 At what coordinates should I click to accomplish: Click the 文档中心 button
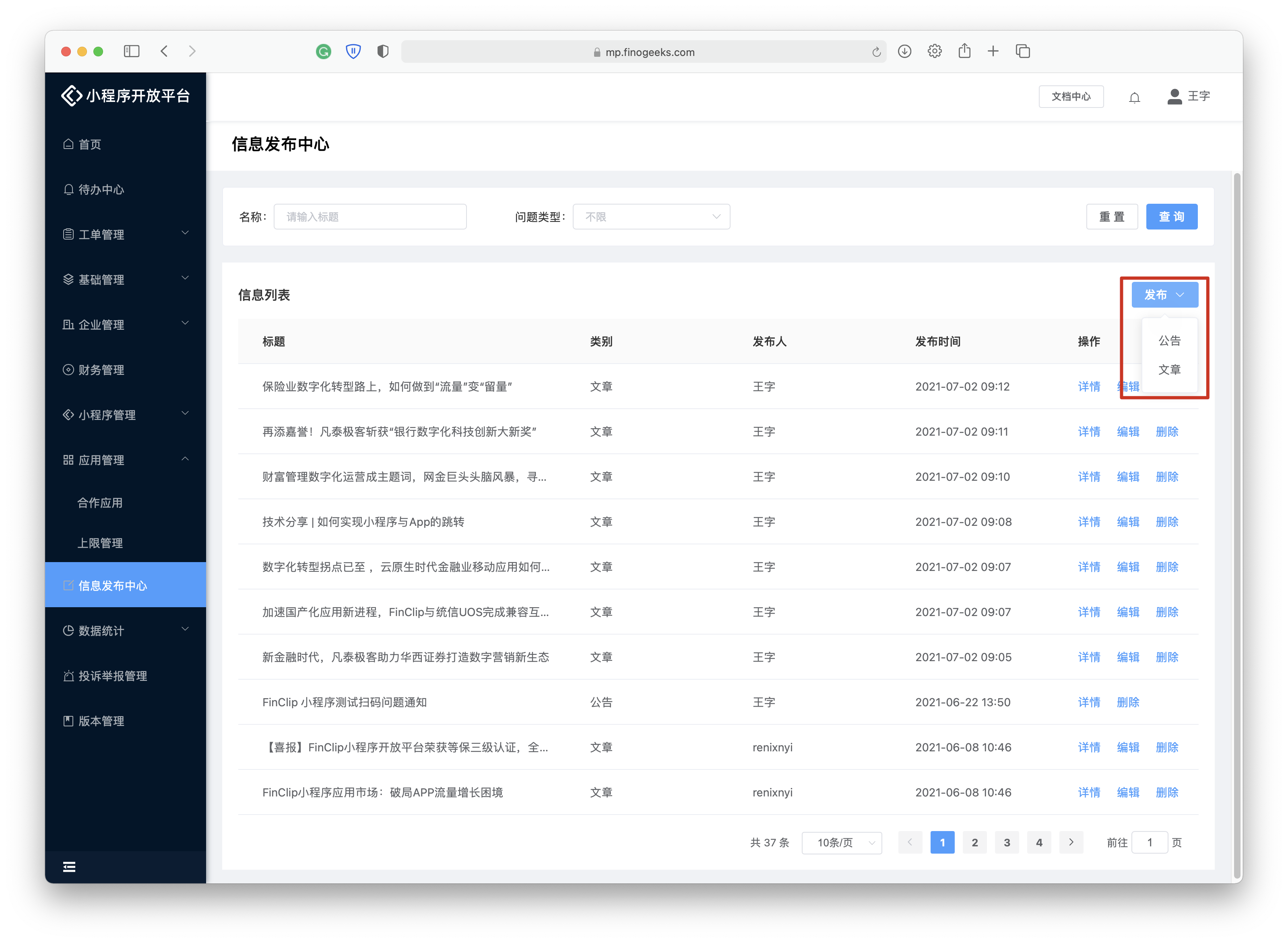(1071, 97)
